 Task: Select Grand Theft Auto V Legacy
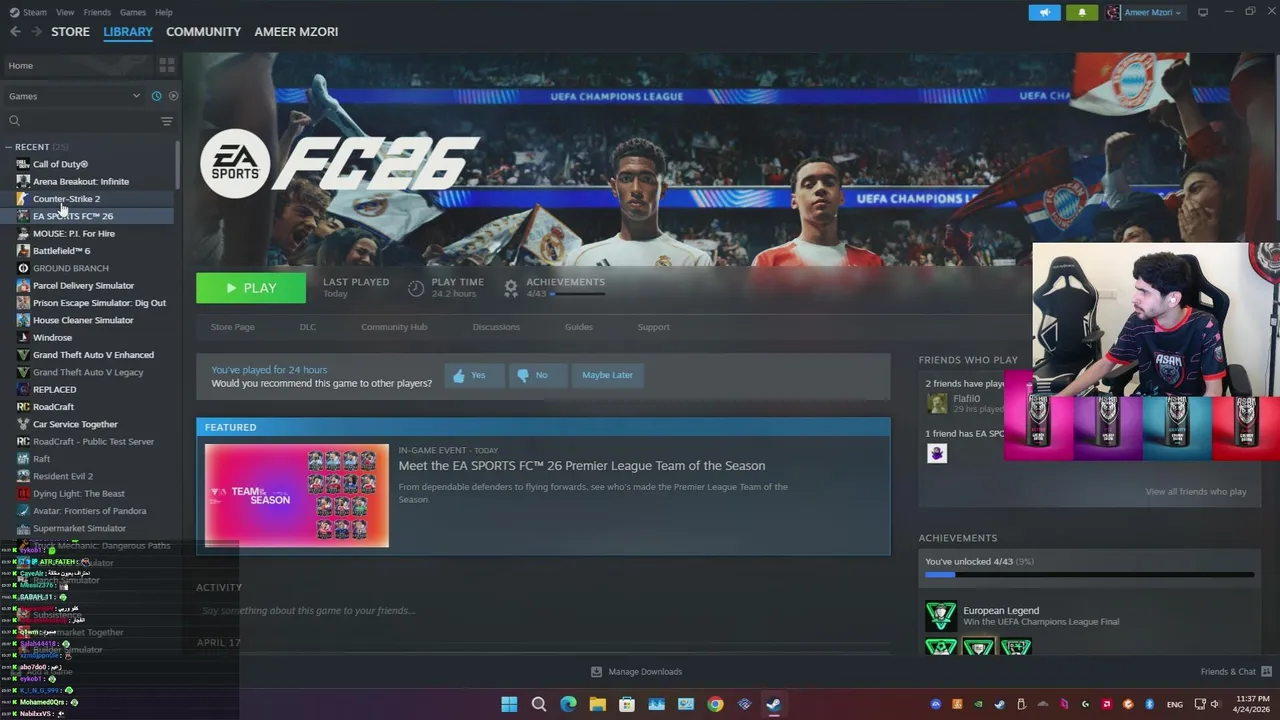[88, 372]
